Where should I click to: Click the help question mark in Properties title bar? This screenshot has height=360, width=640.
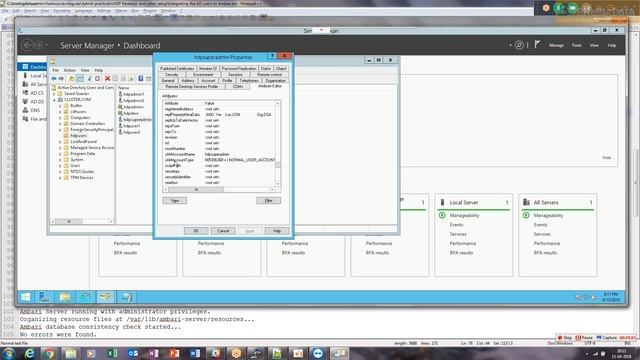click(x=272, y=56)
